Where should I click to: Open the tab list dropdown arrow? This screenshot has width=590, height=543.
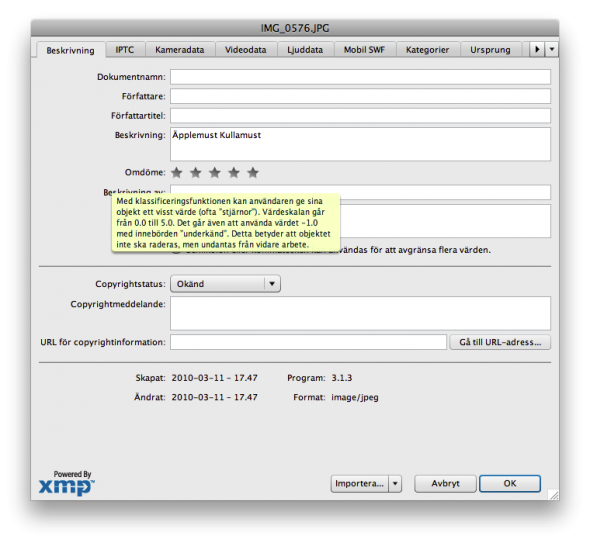(x=552, y=49)
